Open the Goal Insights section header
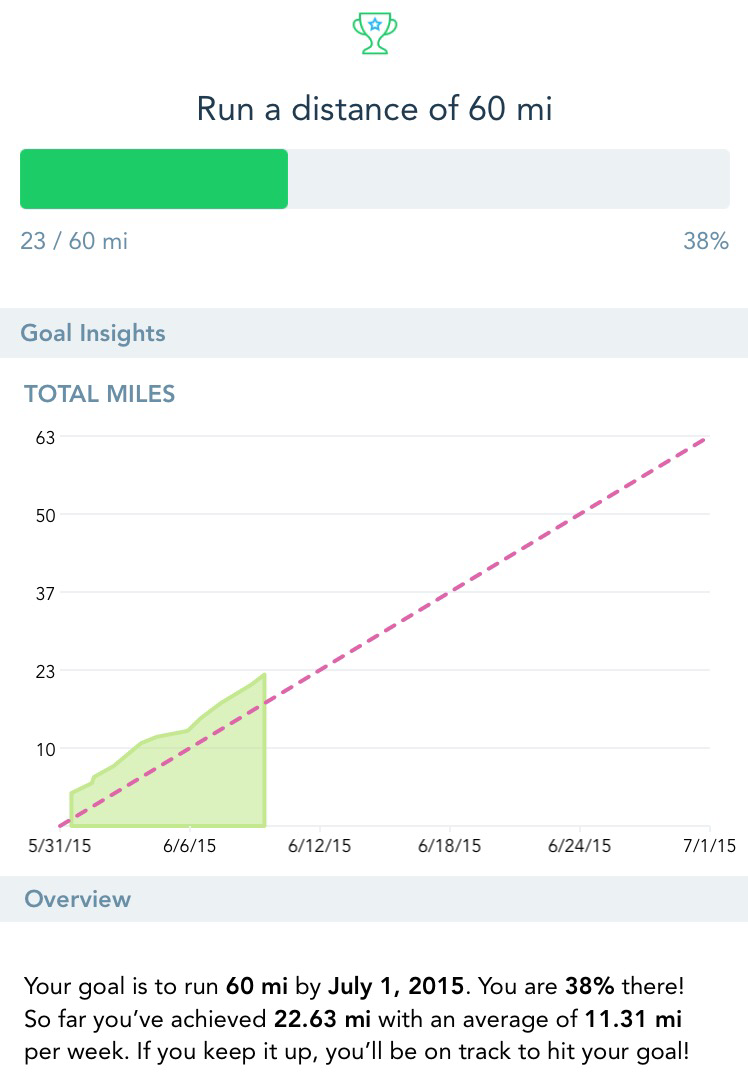Screen dimensions: 748x1076 tap(94, 333)
